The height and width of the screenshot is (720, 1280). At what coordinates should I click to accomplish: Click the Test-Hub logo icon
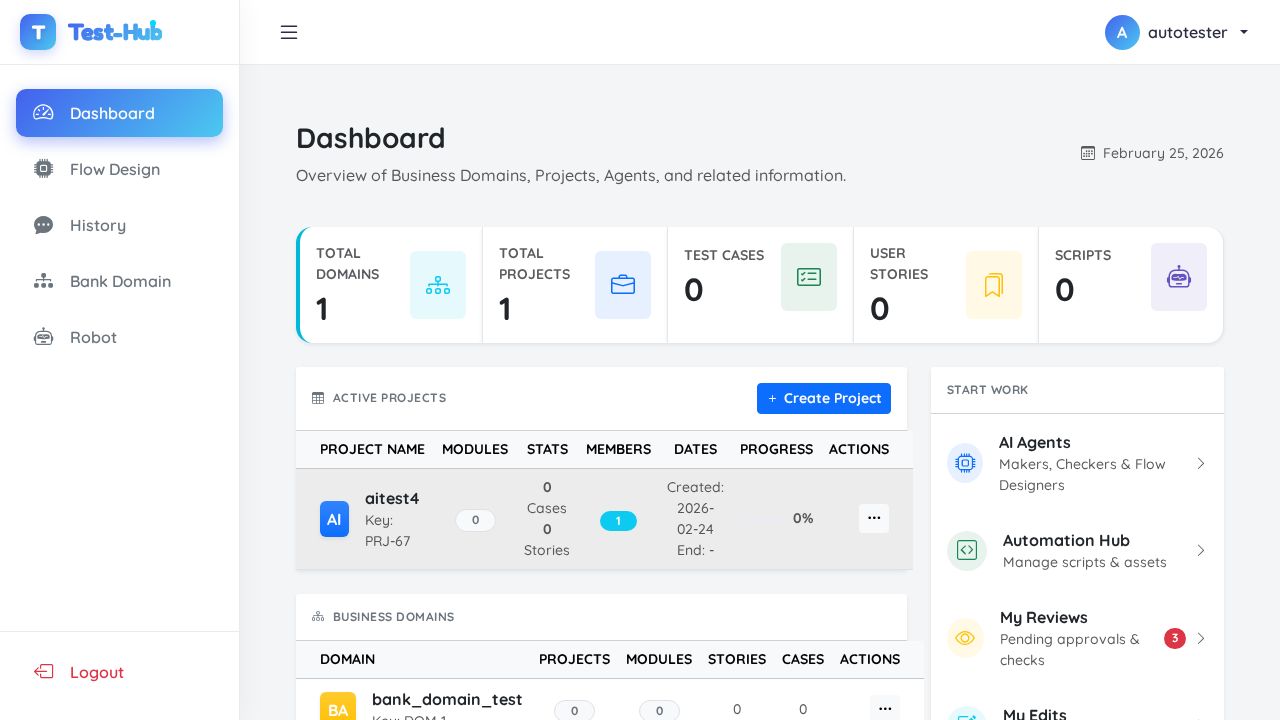[x=38, y=32]
